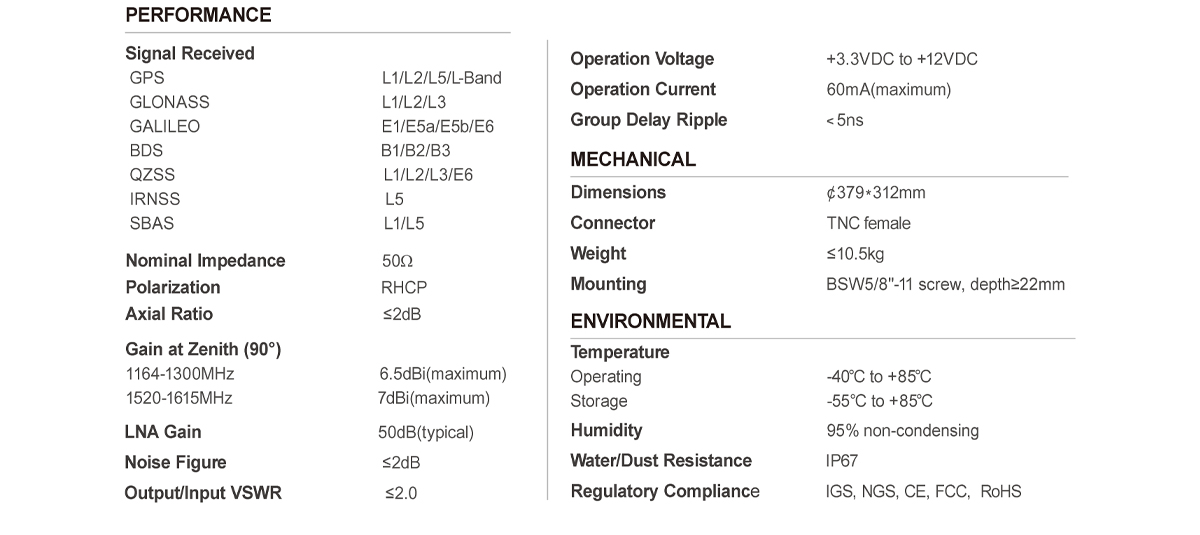Click the ENVIRONMENTAL section heading

pos(651,321)
